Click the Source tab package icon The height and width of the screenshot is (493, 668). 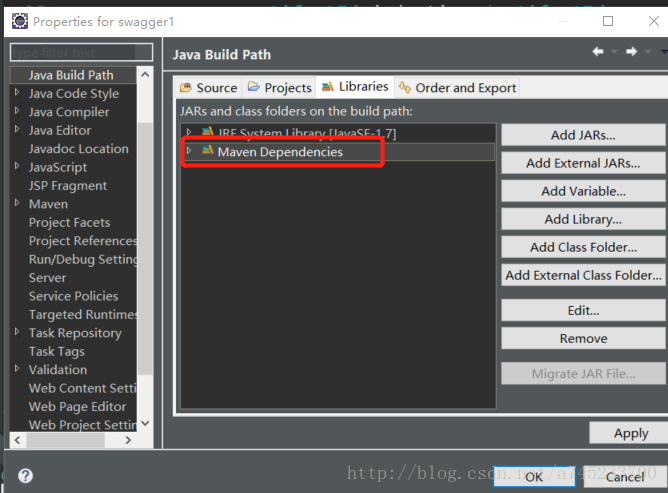point(186,88)
